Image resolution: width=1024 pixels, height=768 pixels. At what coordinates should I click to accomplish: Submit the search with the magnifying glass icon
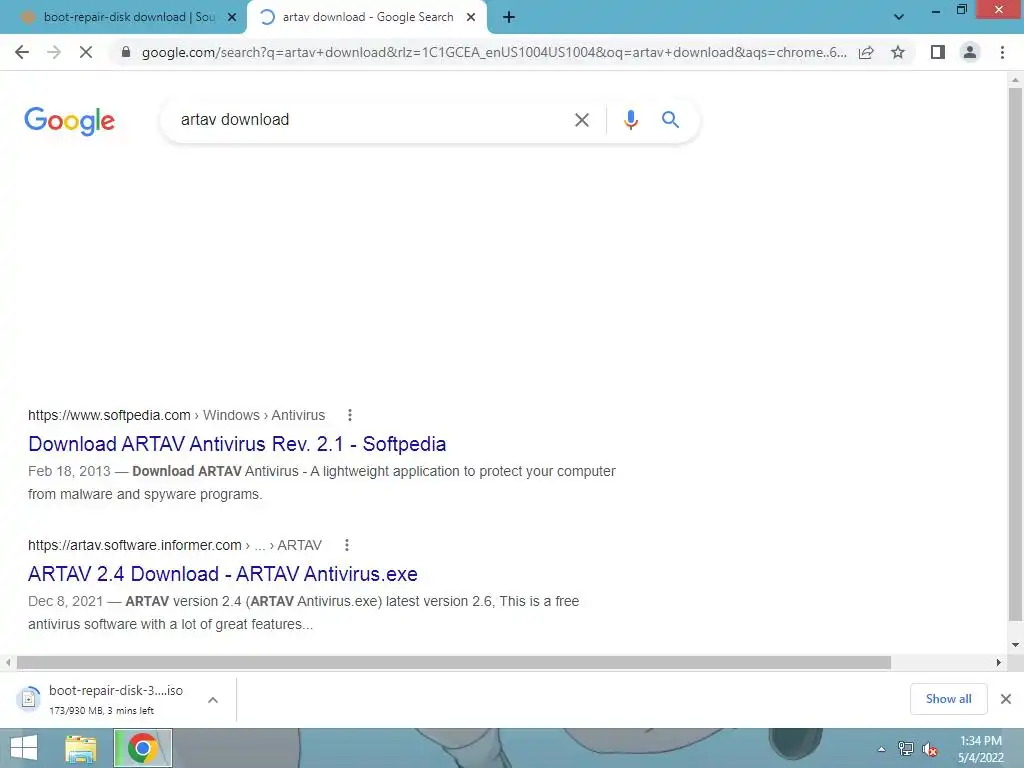(670, 120)
